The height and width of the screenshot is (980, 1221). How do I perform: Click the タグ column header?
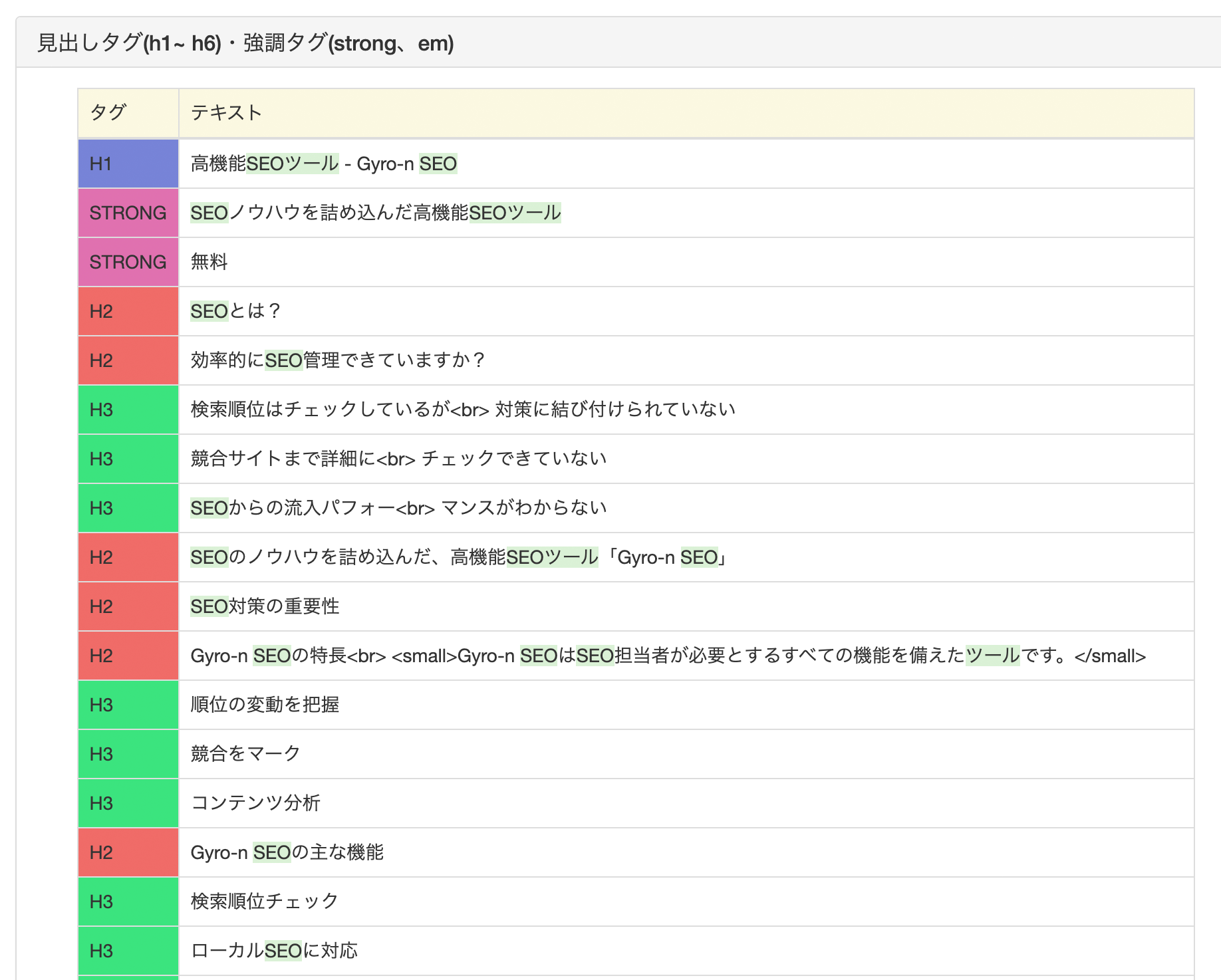(x=108, y=112)
